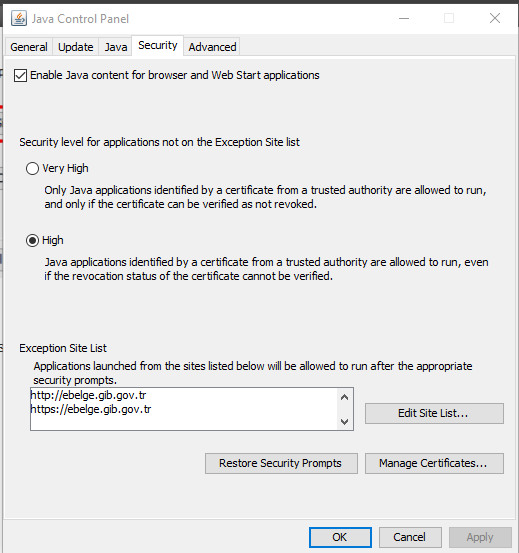Click the site list scroll up arrow
This screenshot has width=519, height=553.
344,397
